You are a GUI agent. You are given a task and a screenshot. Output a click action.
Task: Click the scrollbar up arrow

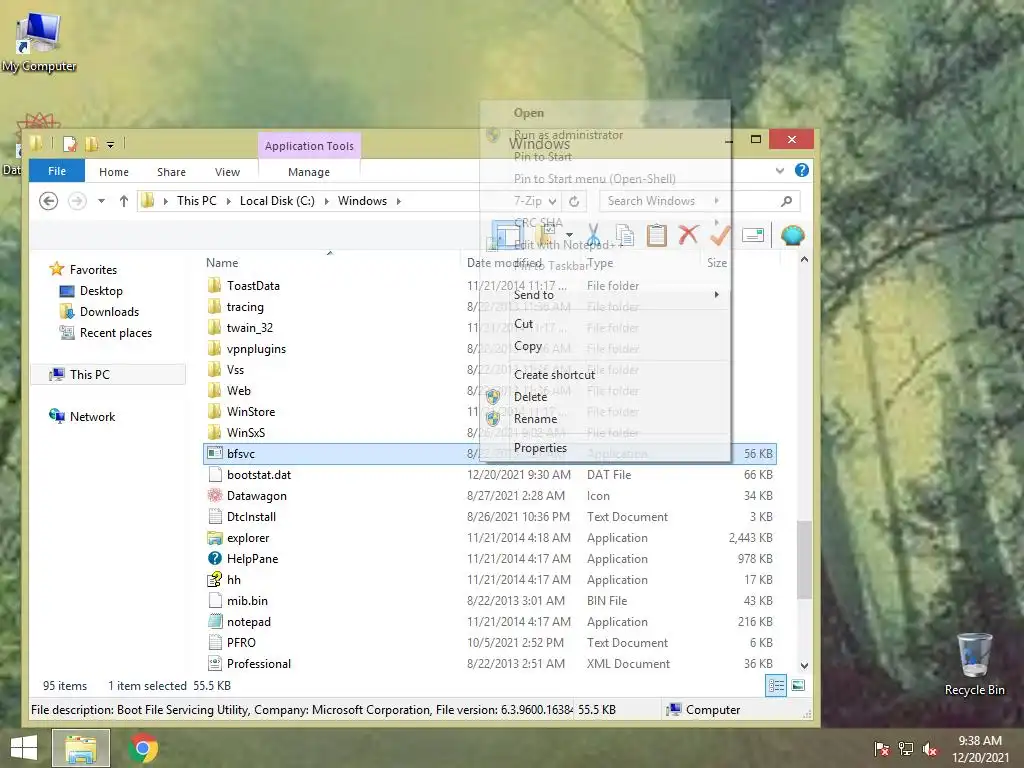click(x=804, y=260)
